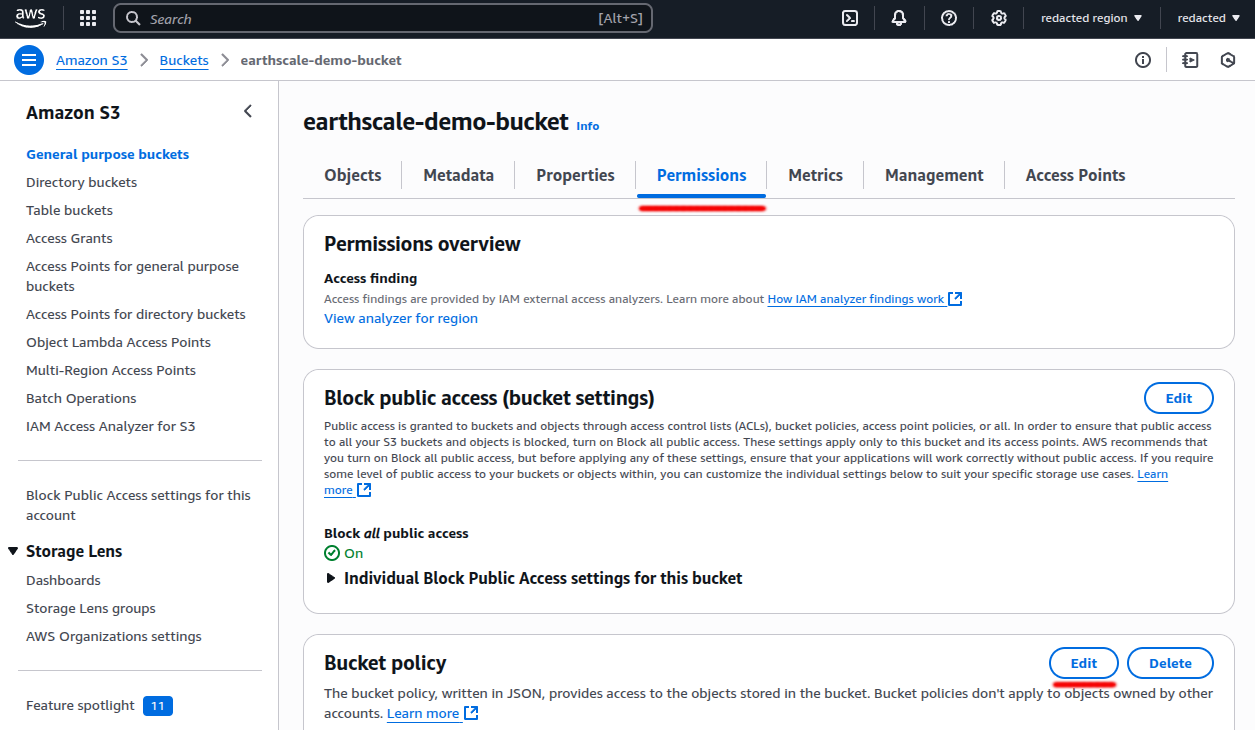Image resolution: width=1255 pixels, height=730 pixels.
Task: Collapse the Amazon S3 sidebar with the chevron
Action: pos(248,112)
